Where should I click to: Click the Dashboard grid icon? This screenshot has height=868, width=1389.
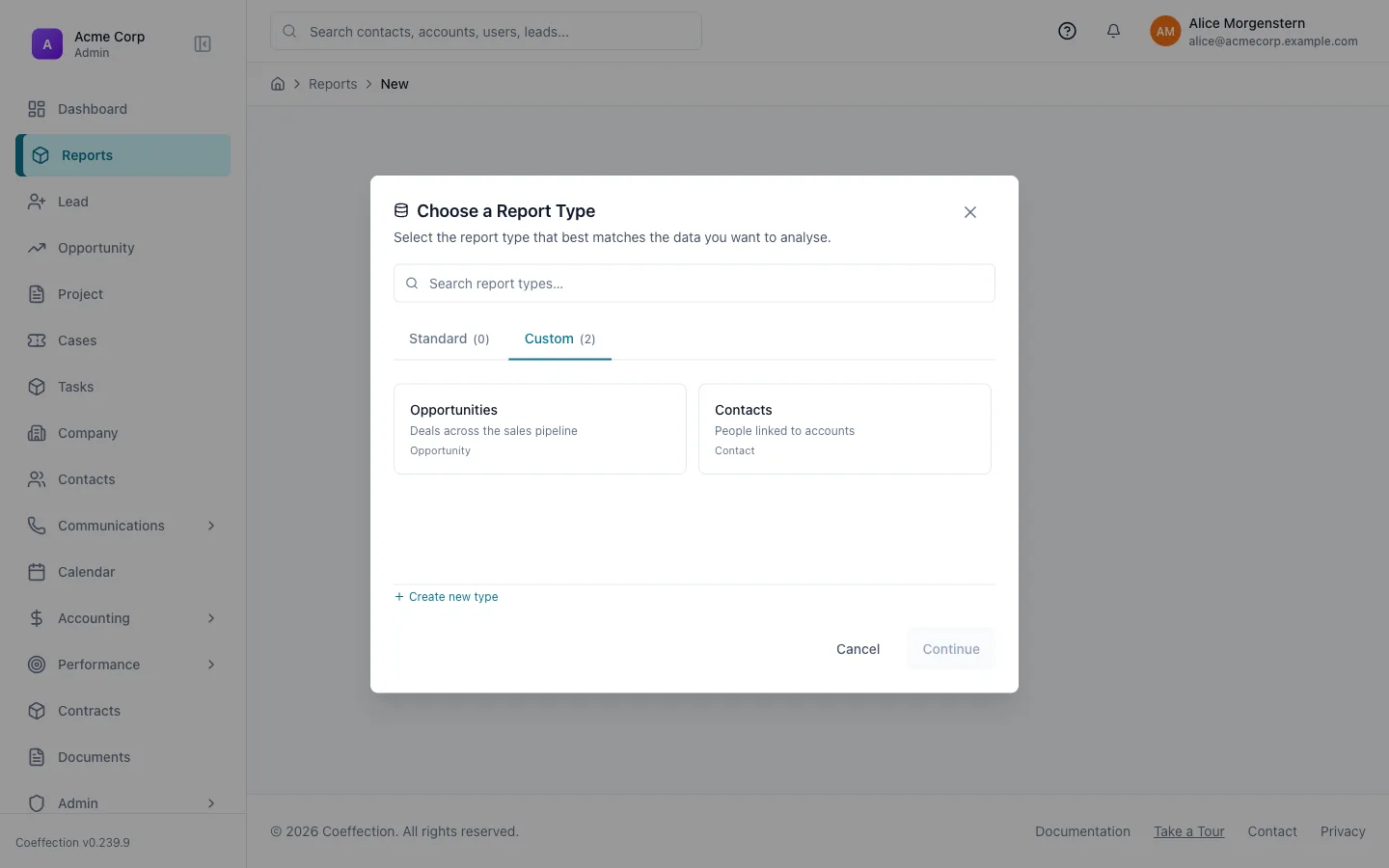coord(37,109)
